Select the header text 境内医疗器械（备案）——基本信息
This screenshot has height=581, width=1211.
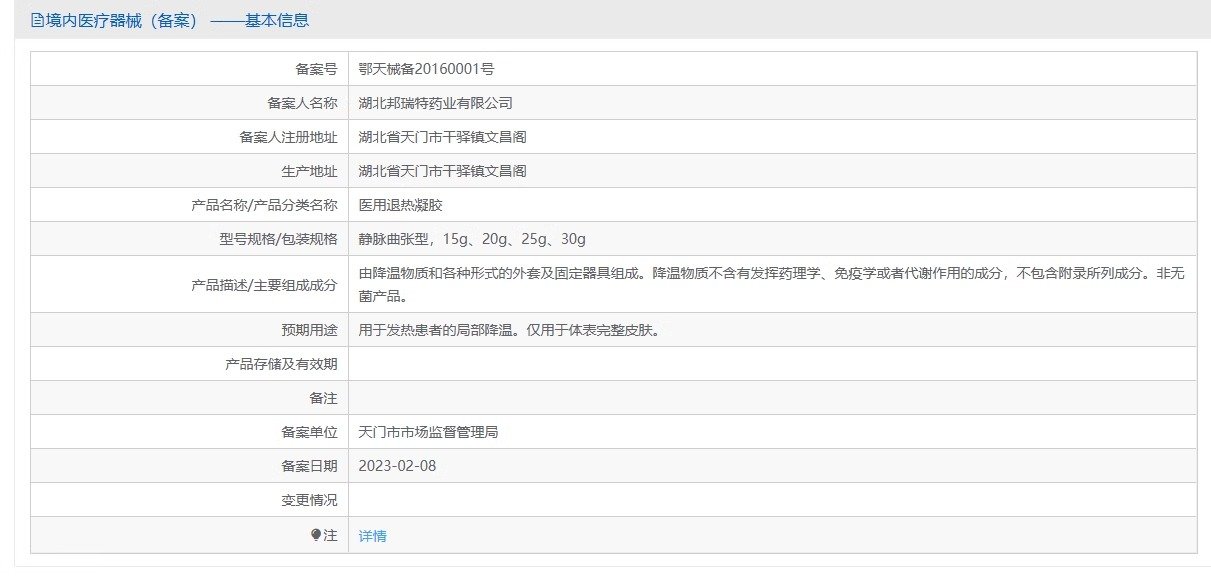pos(177,19)
